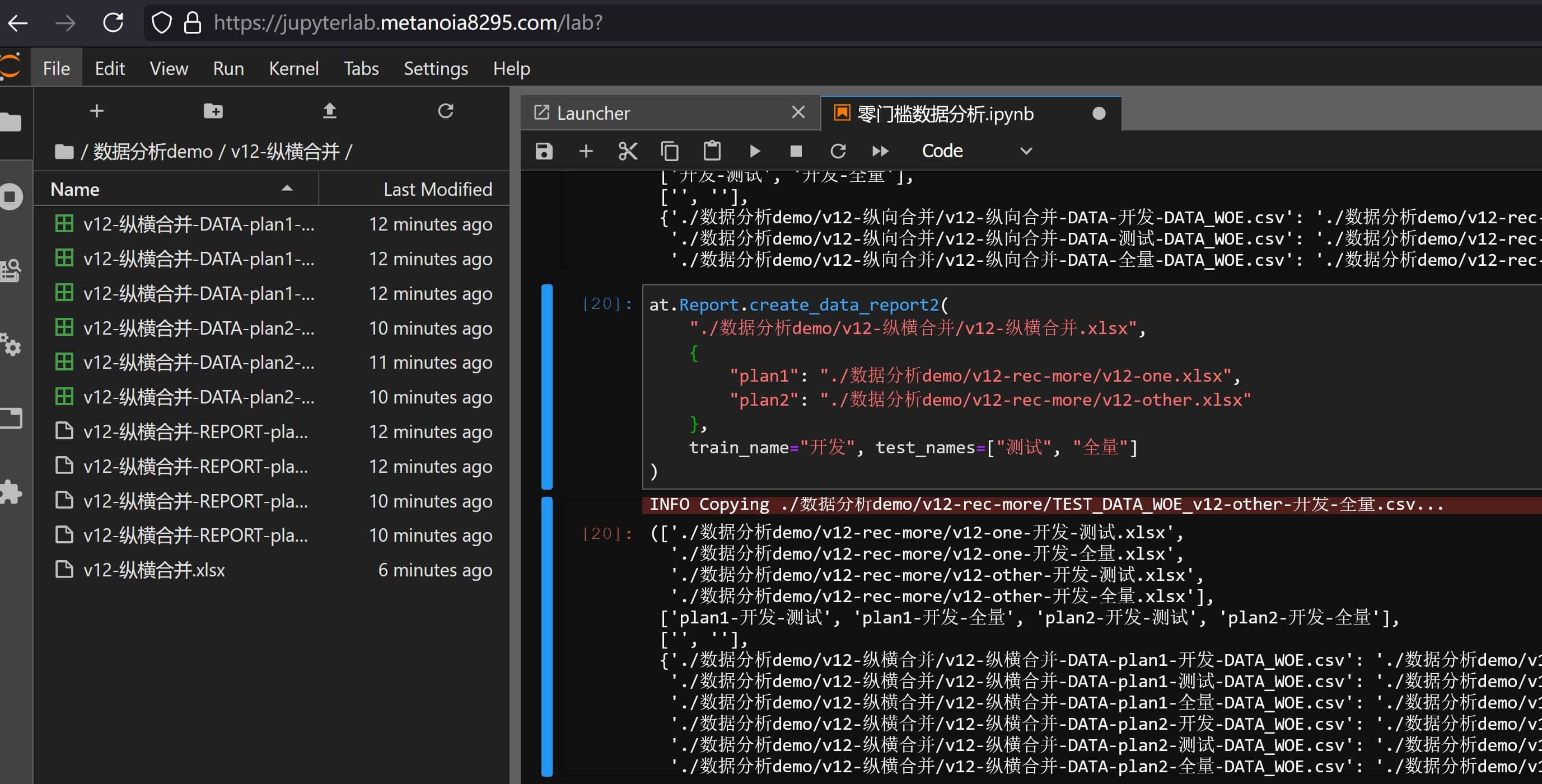Save the notebook with the disk icon
Screen dimensions: 1542x784
544,151
